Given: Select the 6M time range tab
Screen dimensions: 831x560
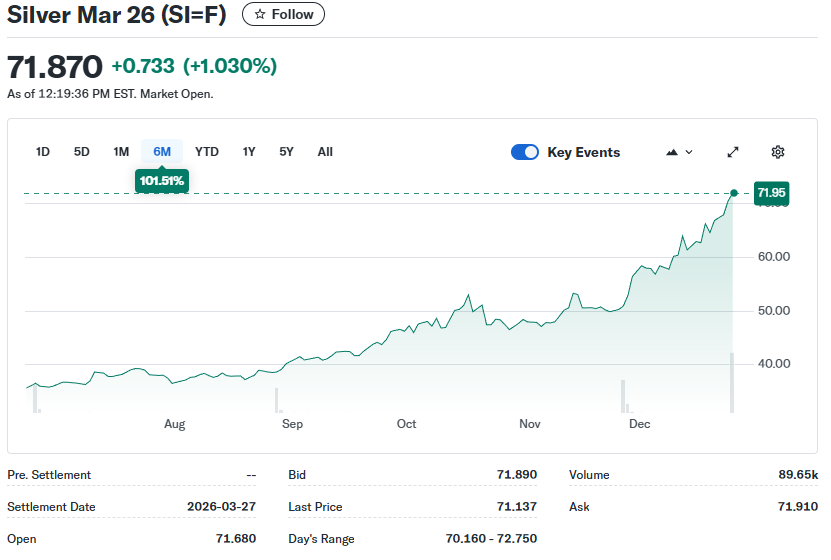Looking at the screenshot, I should pos(162,152).
